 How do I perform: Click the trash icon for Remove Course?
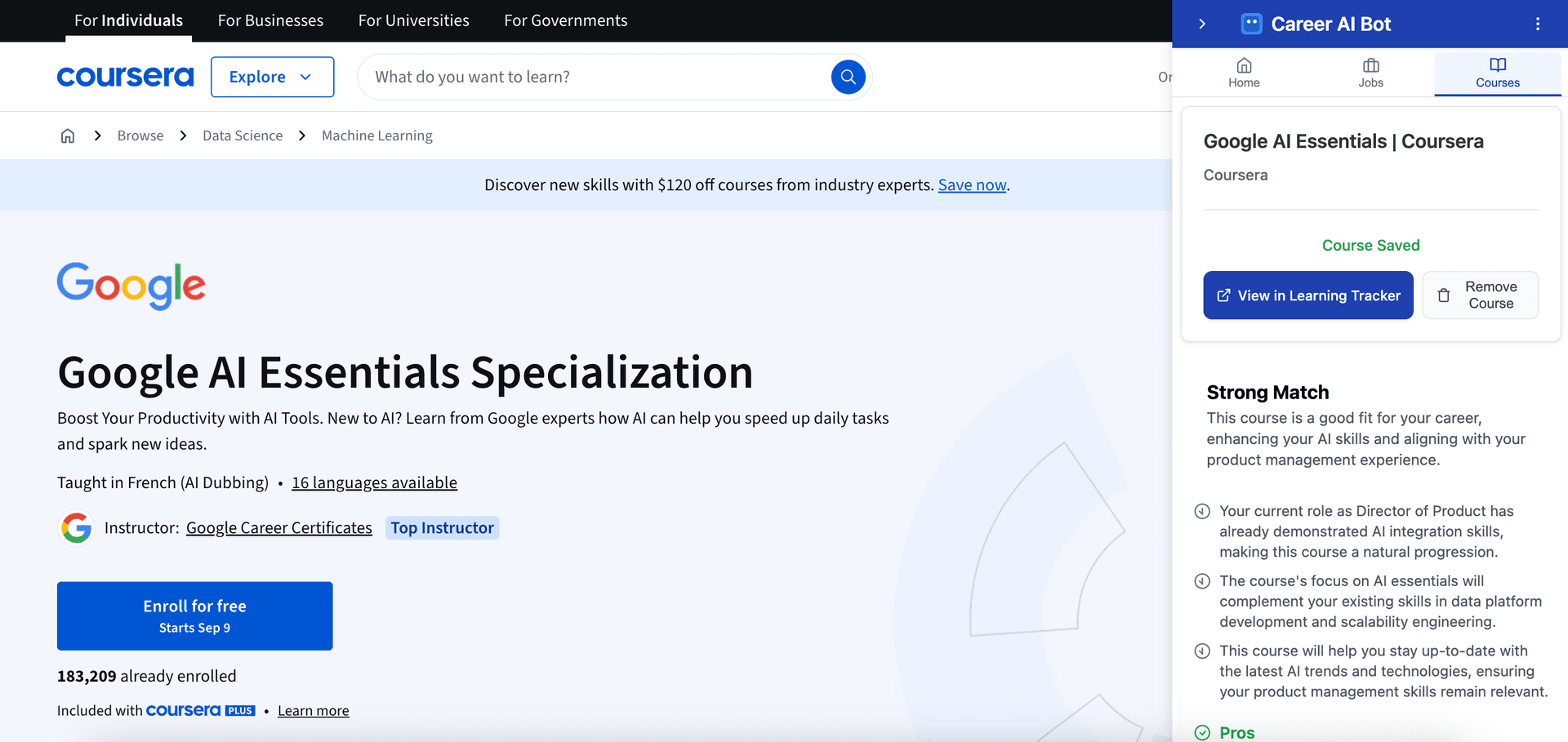click(x=1444, y=295)
